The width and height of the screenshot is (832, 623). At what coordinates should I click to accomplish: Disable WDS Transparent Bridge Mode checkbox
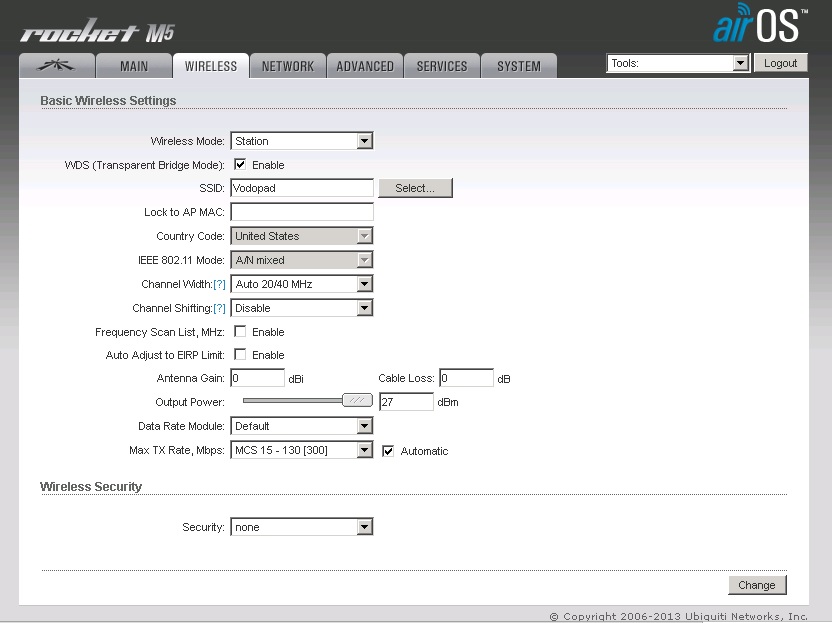(240, 165)
